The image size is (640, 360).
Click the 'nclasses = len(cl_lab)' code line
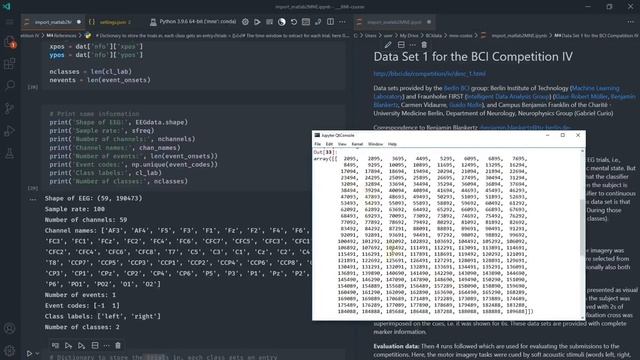click(x=90, y=71)
